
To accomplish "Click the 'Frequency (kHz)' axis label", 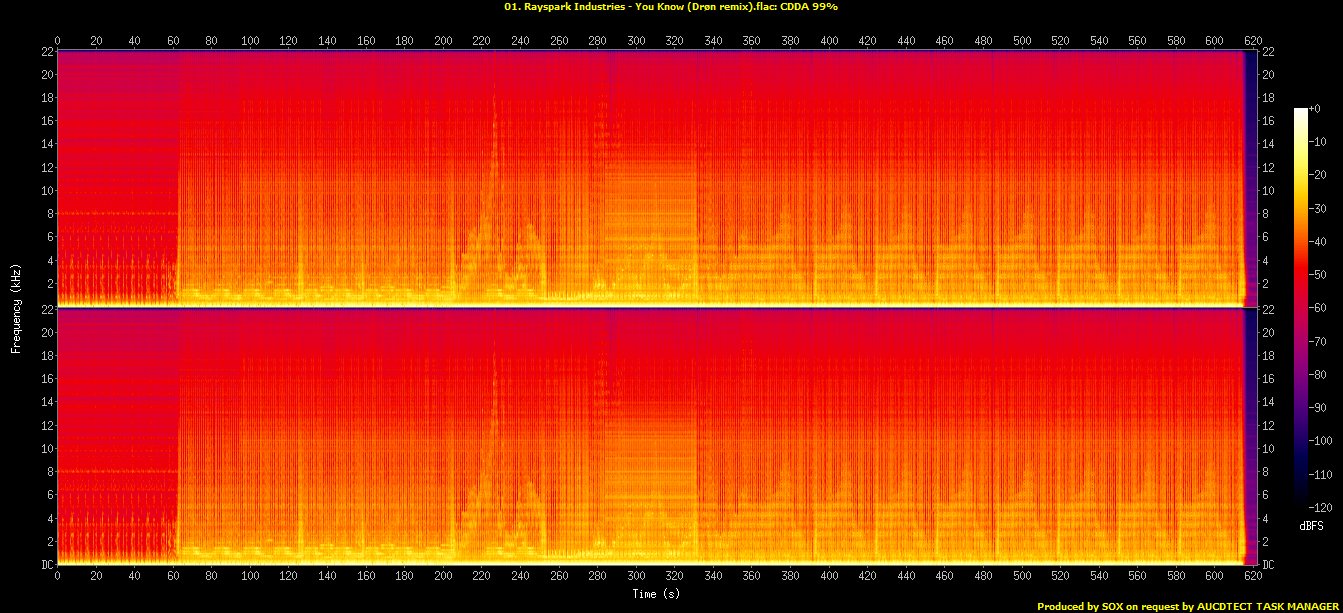I will pos(16,306).
